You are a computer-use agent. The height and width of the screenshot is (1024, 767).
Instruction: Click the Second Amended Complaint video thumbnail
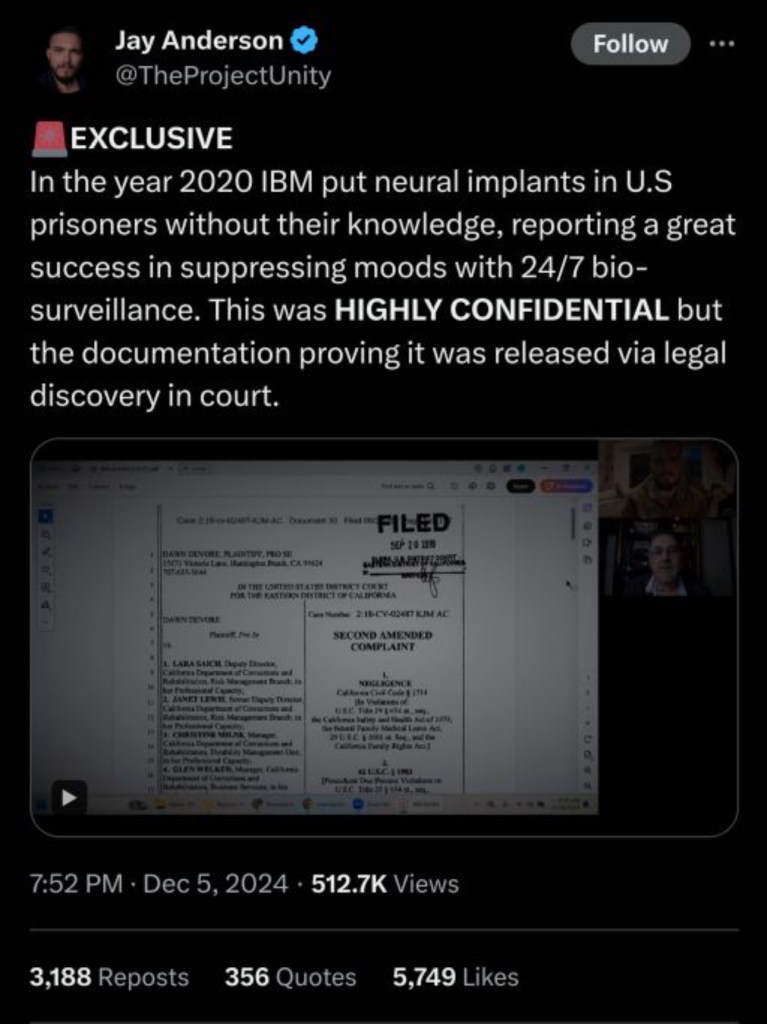tap(384, 637)
